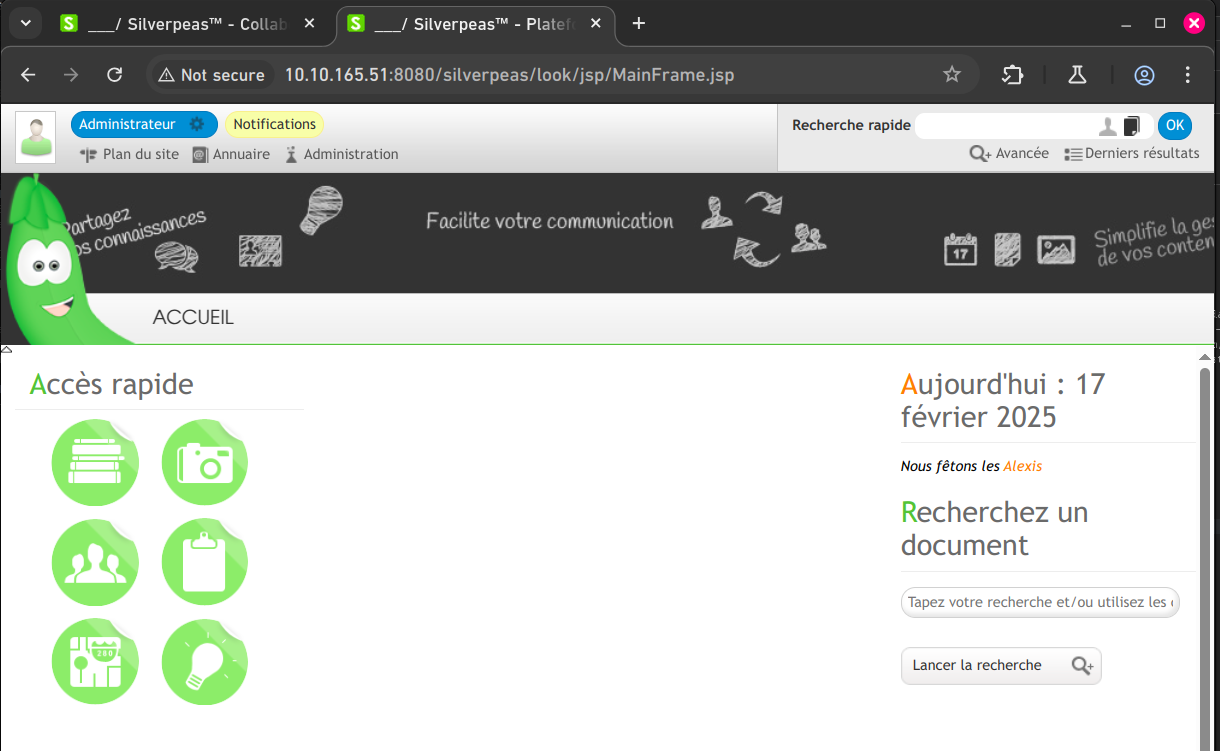Click the Alexis name link
The height and width of the screenshot is (751, 1220).
(x=1023, y=466)
